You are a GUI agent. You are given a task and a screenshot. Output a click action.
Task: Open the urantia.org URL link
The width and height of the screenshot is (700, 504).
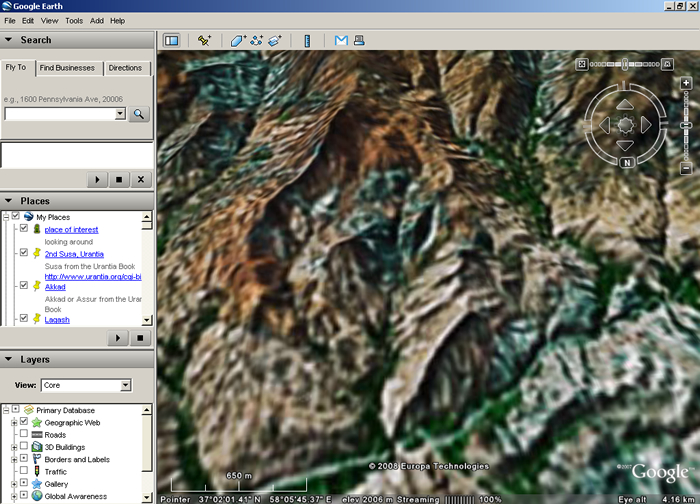point(93,277)
